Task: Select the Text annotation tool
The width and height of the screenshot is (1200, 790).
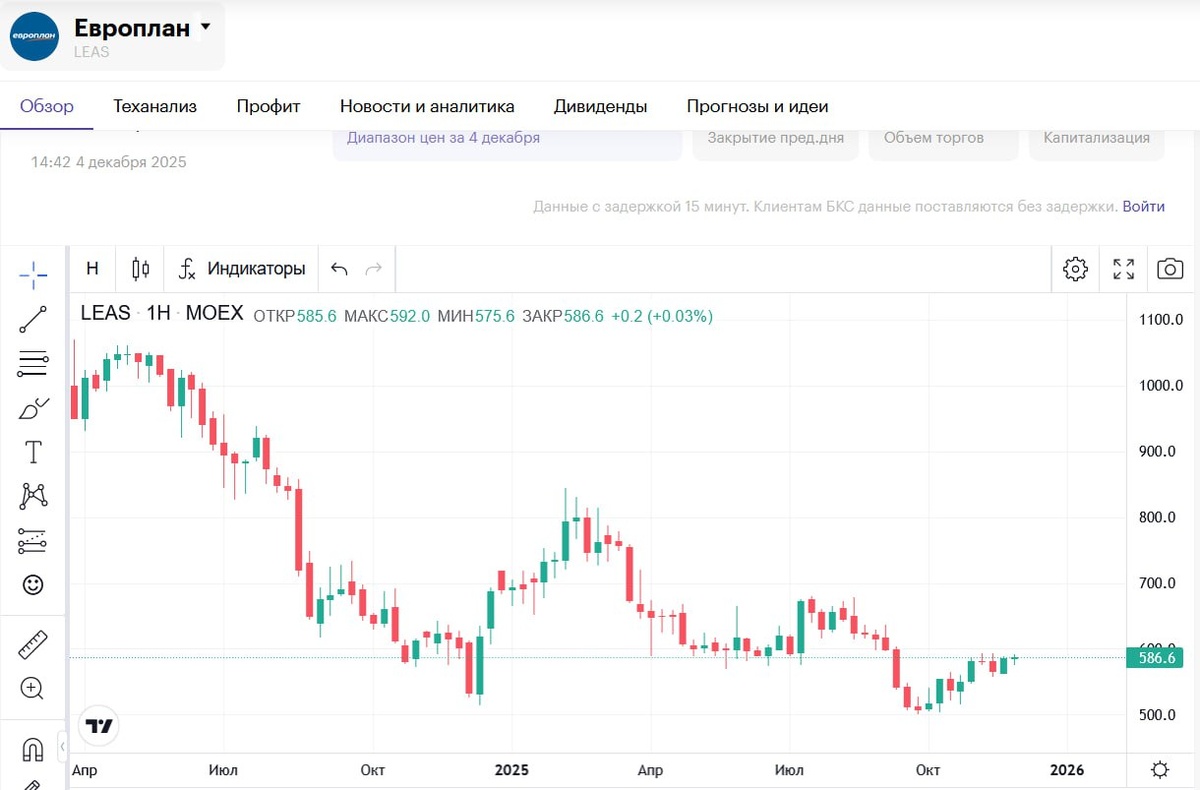Action: coord(33,452)
